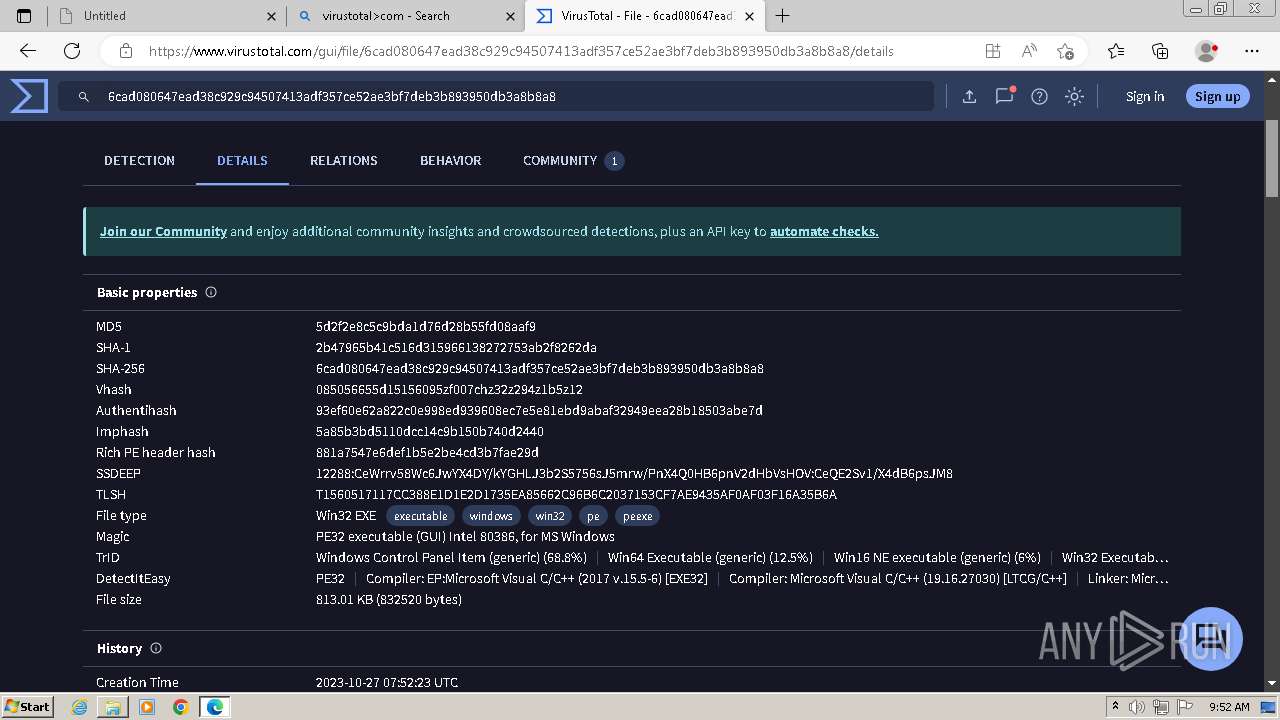This screenshot has height=720, width=1280.
Task: Click the browser apps grid icon
Action: click(x=992, y=51)
